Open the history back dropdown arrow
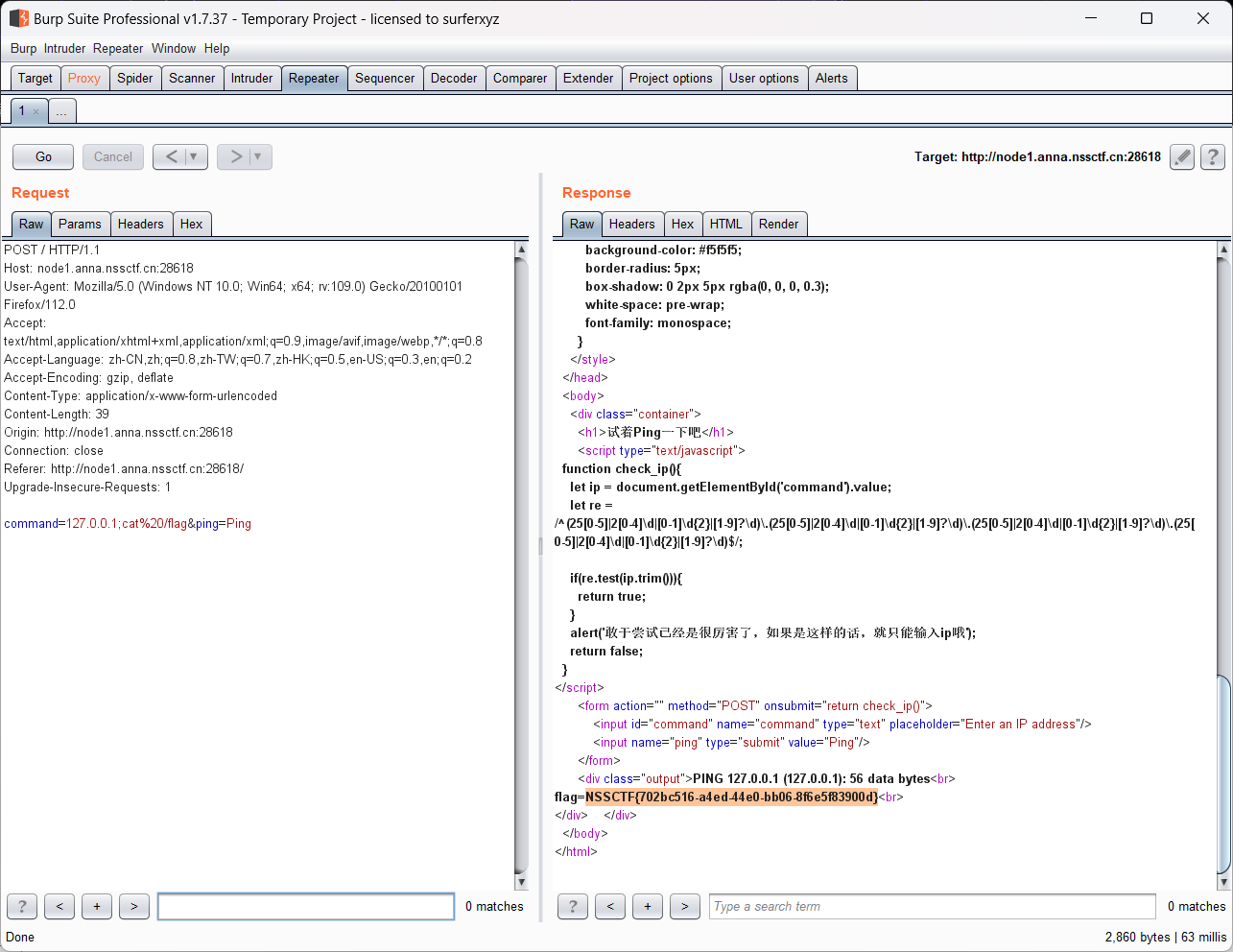The height and width of the screenshot is (952, 1233). [x=194, y=156]
